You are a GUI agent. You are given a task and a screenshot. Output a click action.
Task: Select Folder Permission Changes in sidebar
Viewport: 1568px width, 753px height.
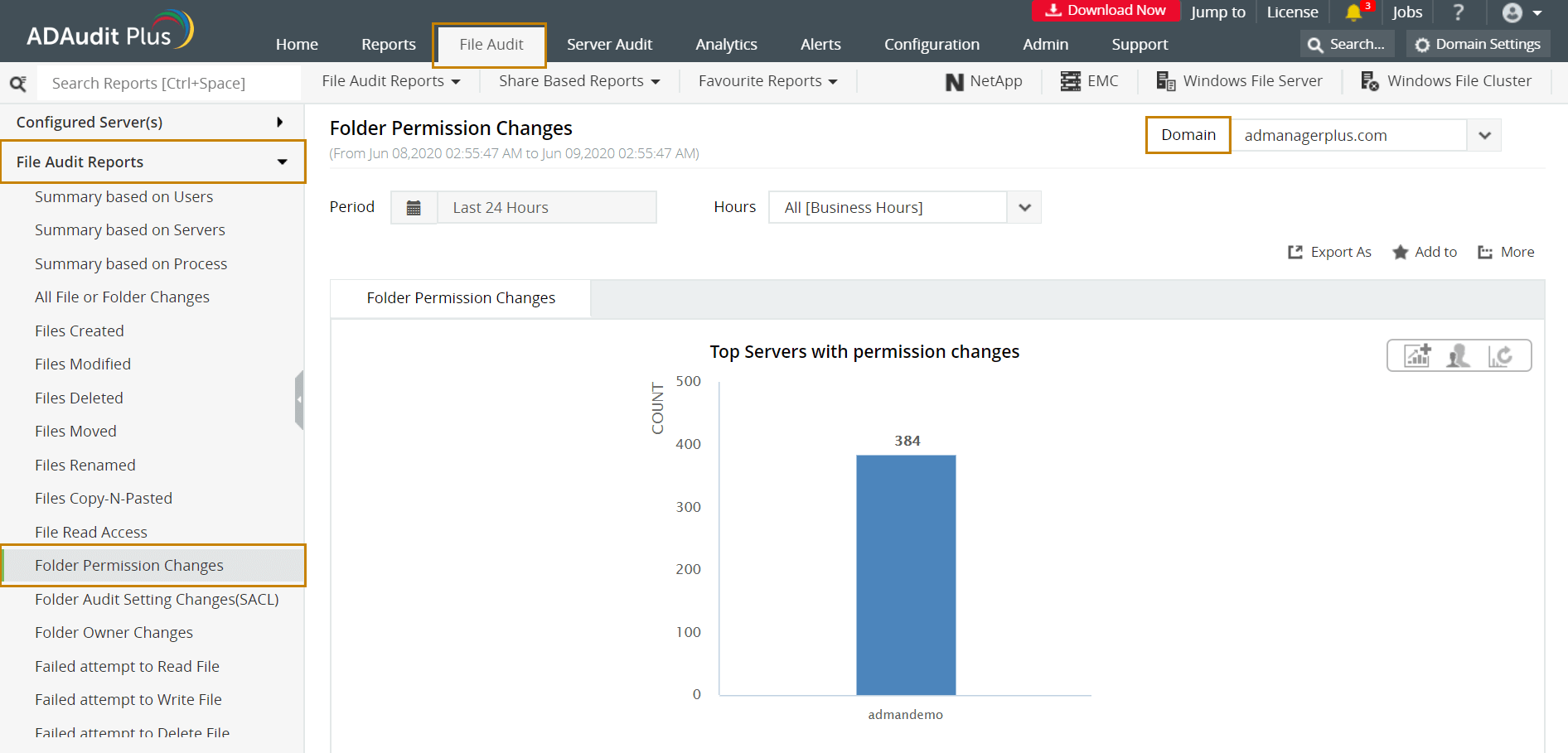coord(153,566)
